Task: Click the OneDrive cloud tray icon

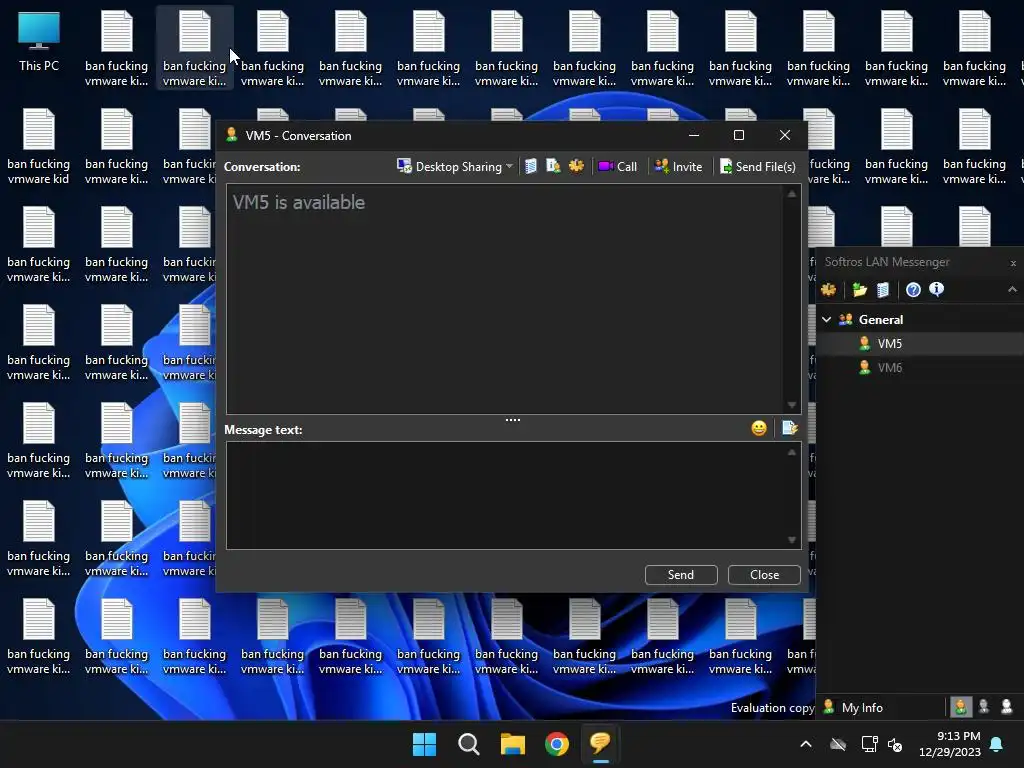Action: point(838,744)
